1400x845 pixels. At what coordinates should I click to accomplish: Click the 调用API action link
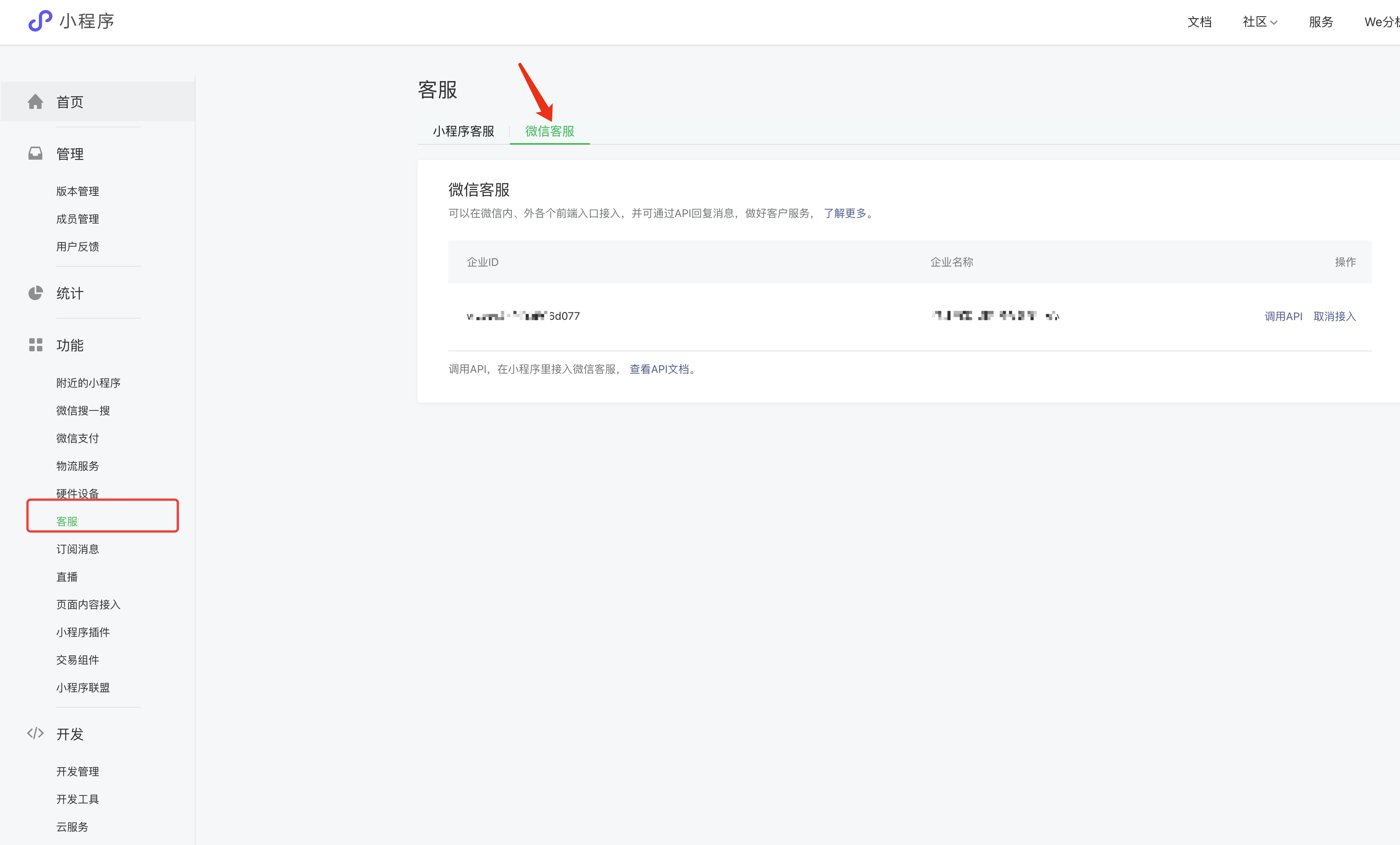tap(1283, 317)
